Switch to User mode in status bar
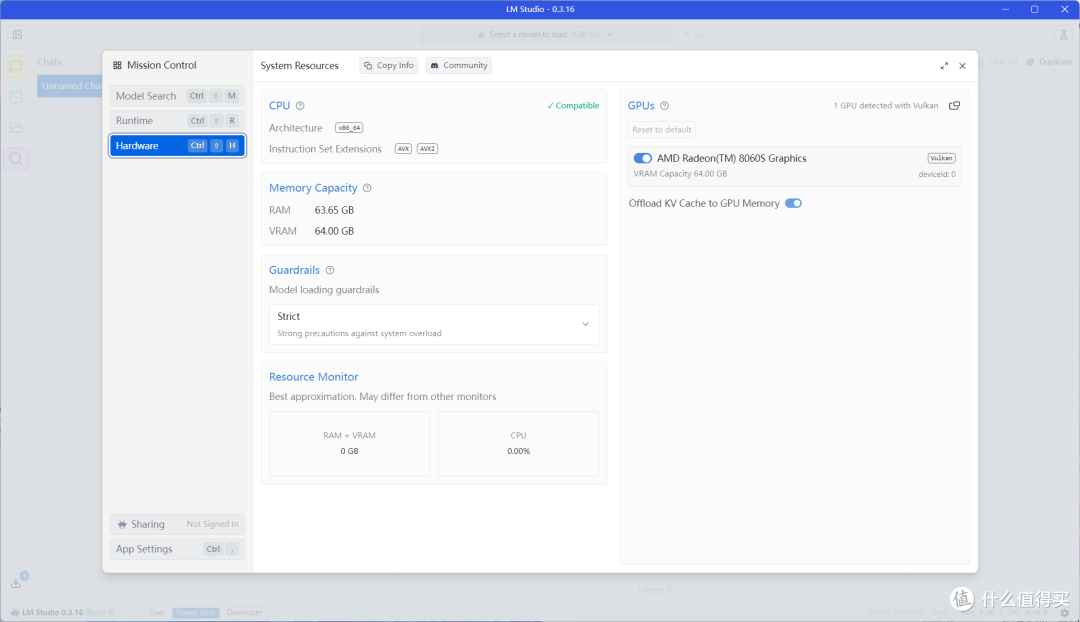The image size is (1080, 622). tap(157, 612)
